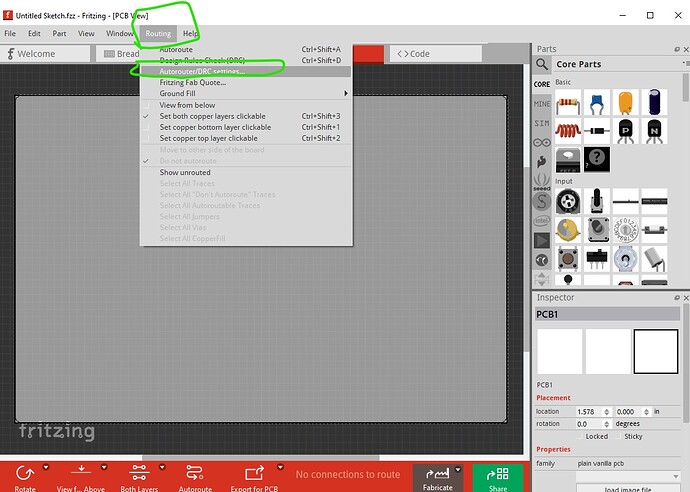Open Rotate dropdown arrow
This screenshot has width=690, height=492.
46,468
